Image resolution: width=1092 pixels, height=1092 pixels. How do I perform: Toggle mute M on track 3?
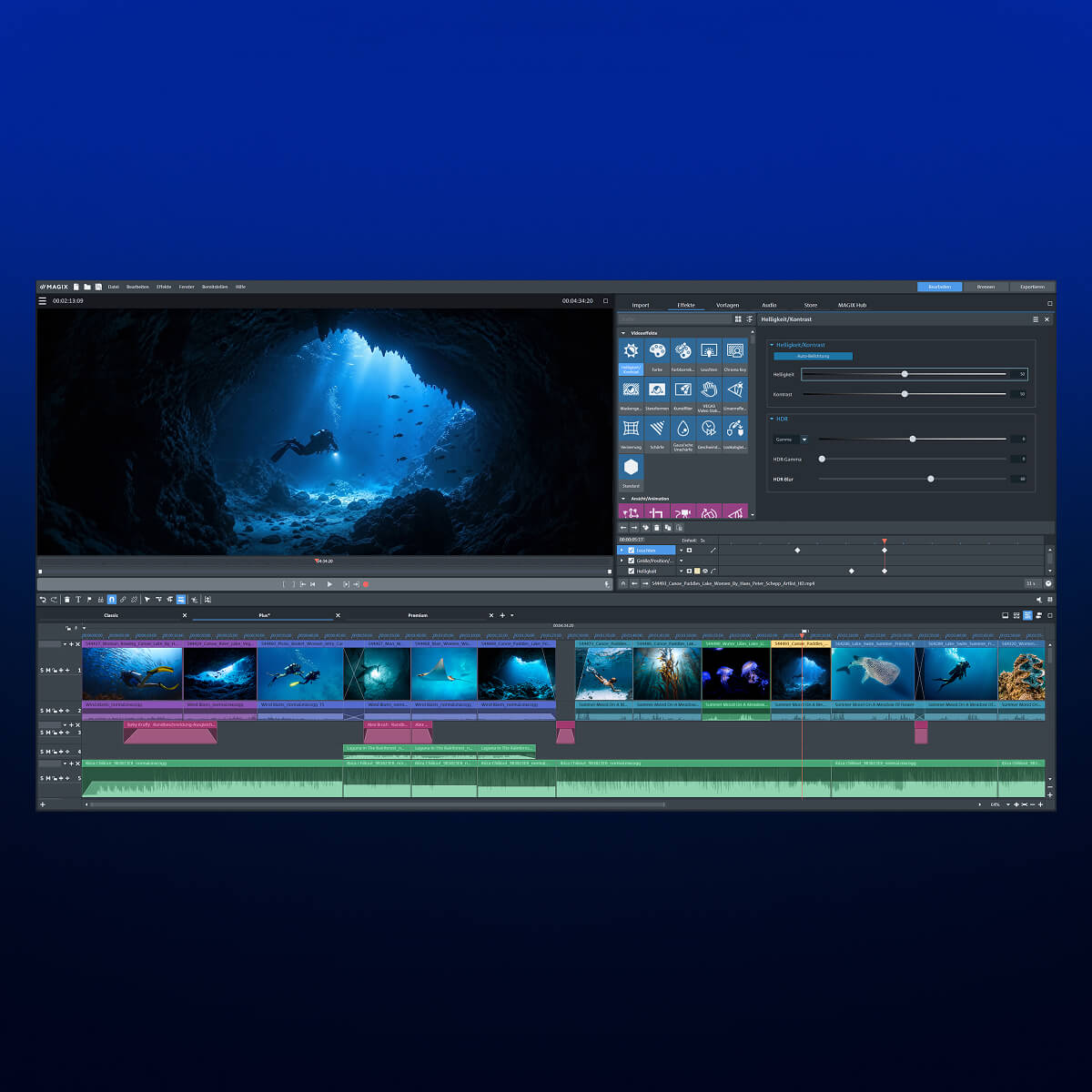pyautogui.click(x=48, y=733)
